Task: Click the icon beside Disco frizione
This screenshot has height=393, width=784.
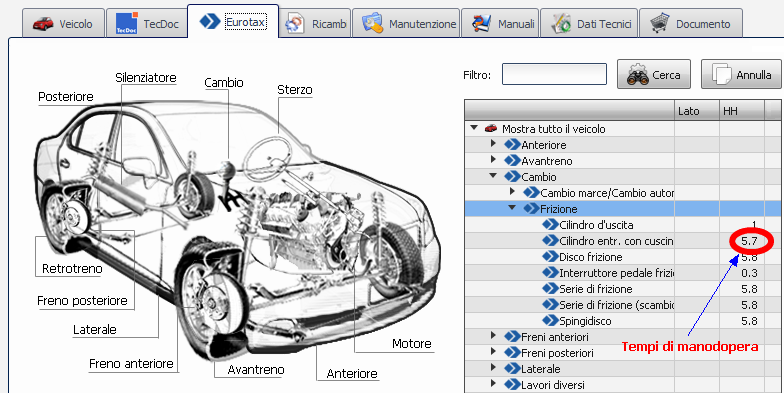Action: point(550,257)
